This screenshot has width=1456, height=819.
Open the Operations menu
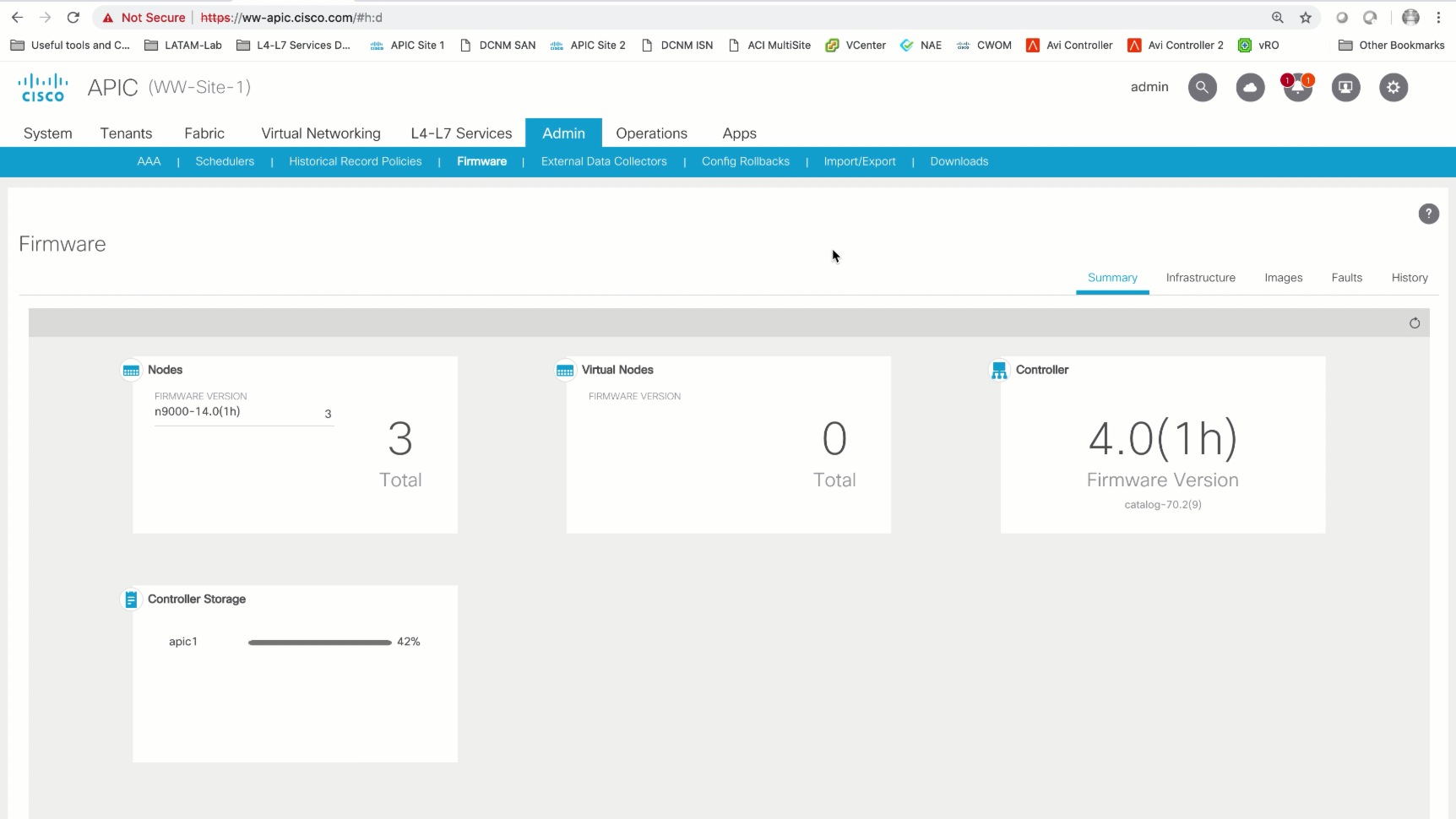click(x=651, y=133)
